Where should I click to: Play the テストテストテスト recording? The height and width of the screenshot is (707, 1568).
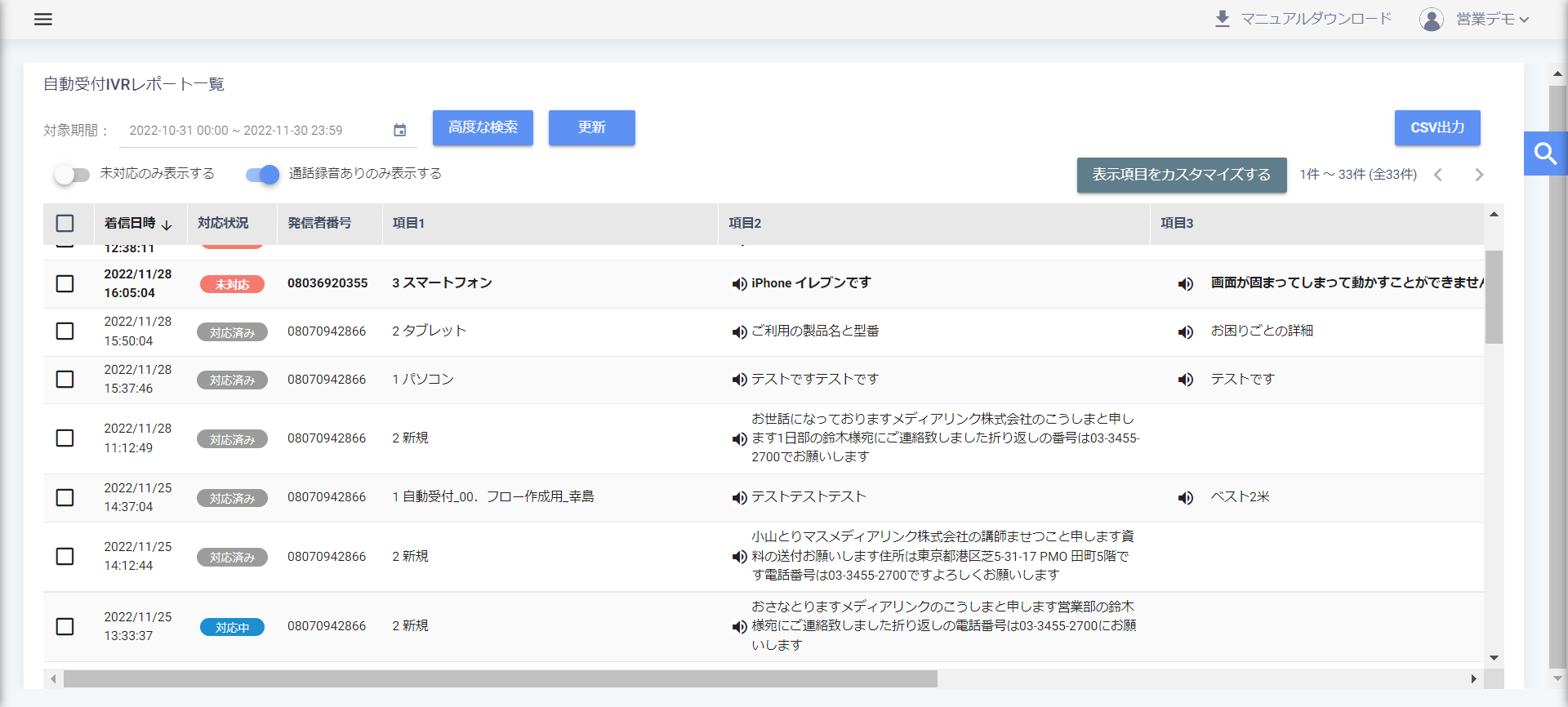coord(739,498)
